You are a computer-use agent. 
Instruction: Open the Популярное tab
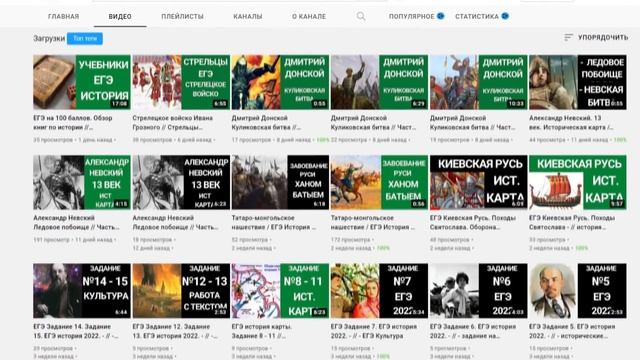click(411, 16)
